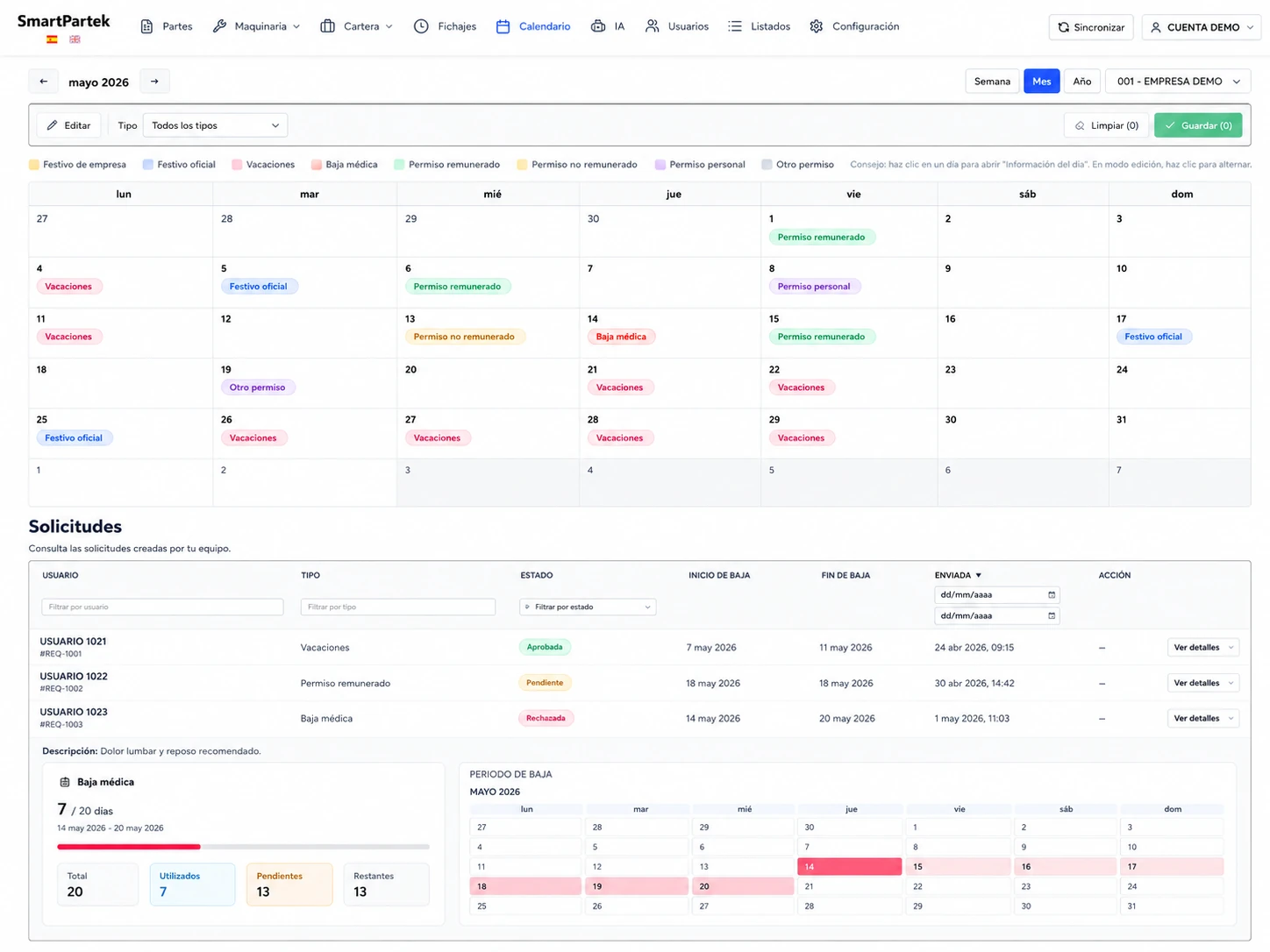Go to previous month arrow
This screenshot has width=1270, height=952.
[x=44, y=82]
